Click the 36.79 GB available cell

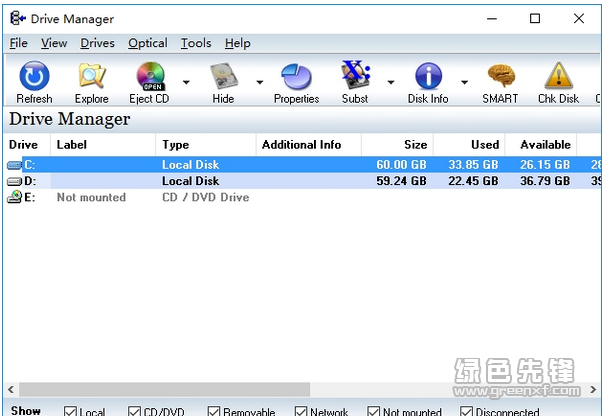545,181
